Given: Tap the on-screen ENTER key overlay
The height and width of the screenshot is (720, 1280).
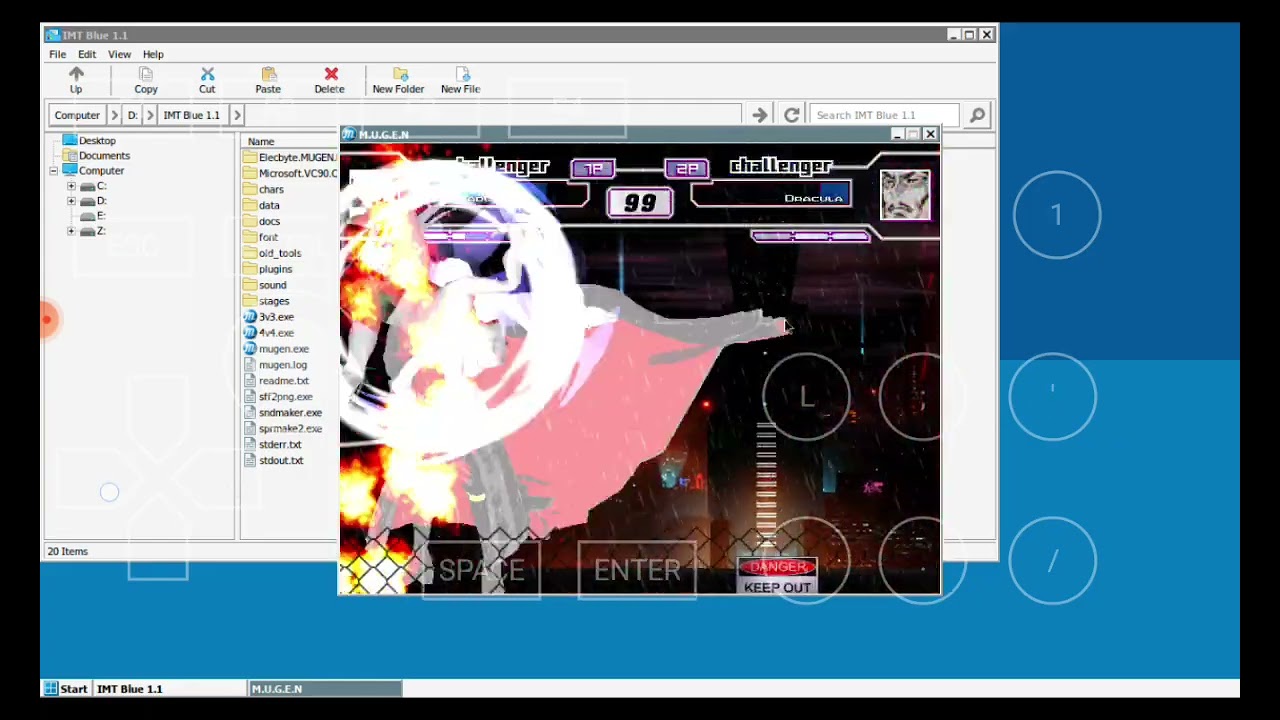Looking at the screenshot, I should pos(637,571).
